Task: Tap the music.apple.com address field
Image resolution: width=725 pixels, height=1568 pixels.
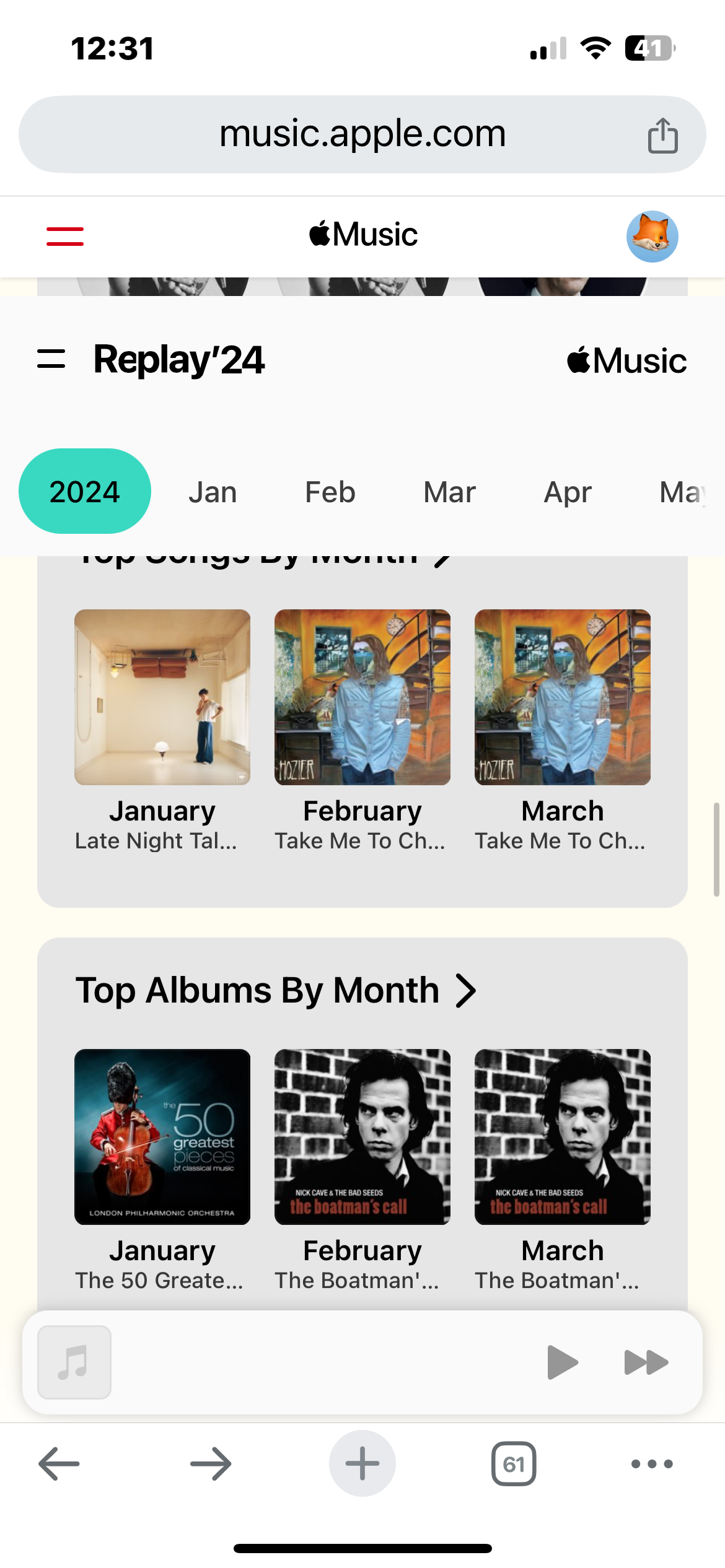Action: coord(362,134)
